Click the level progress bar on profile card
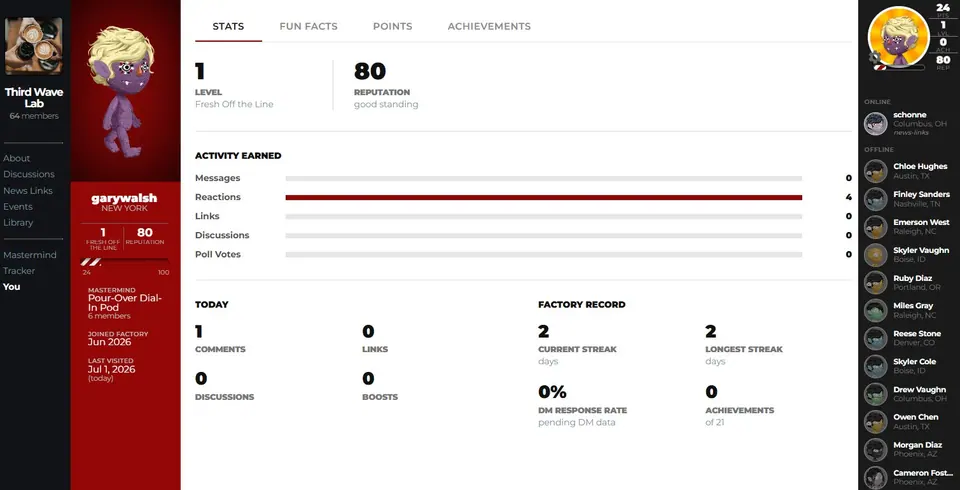Screen dimensions: 960x490 tap(126, 262)
